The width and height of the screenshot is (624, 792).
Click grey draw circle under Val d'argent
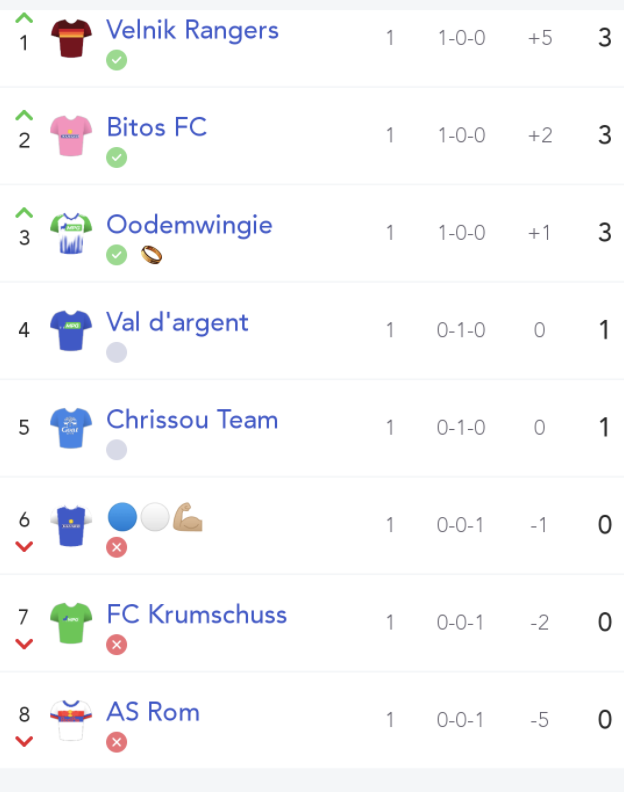(117, 353)
